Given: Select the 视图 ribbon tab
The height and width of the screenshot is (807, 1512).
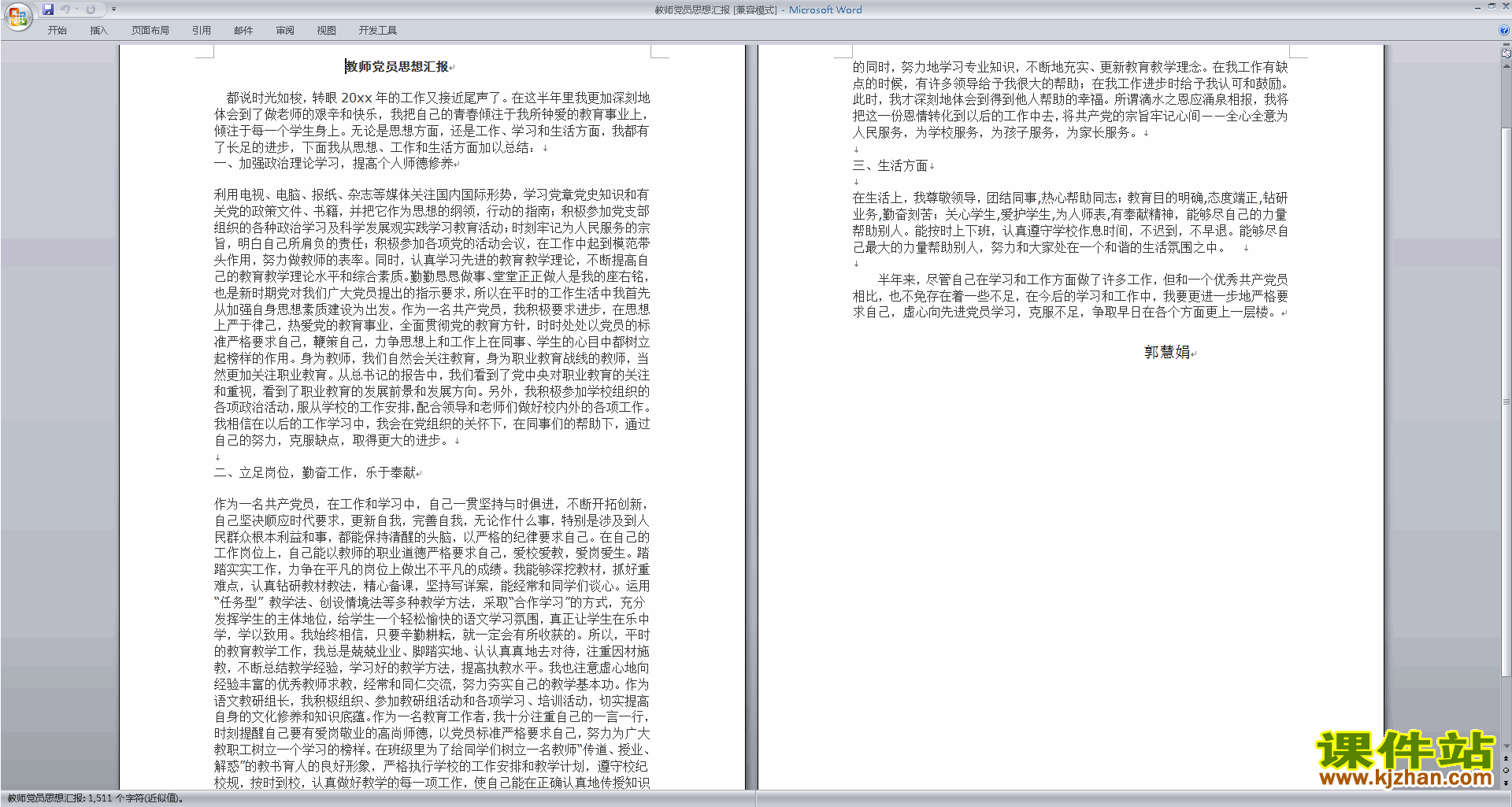Looking at the screenshot, I should [x=326, y=31].
